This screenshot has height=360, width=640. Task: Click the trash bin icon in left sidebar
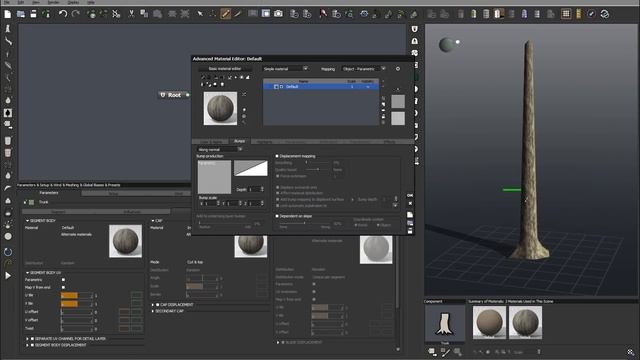(x=8, y=141)
